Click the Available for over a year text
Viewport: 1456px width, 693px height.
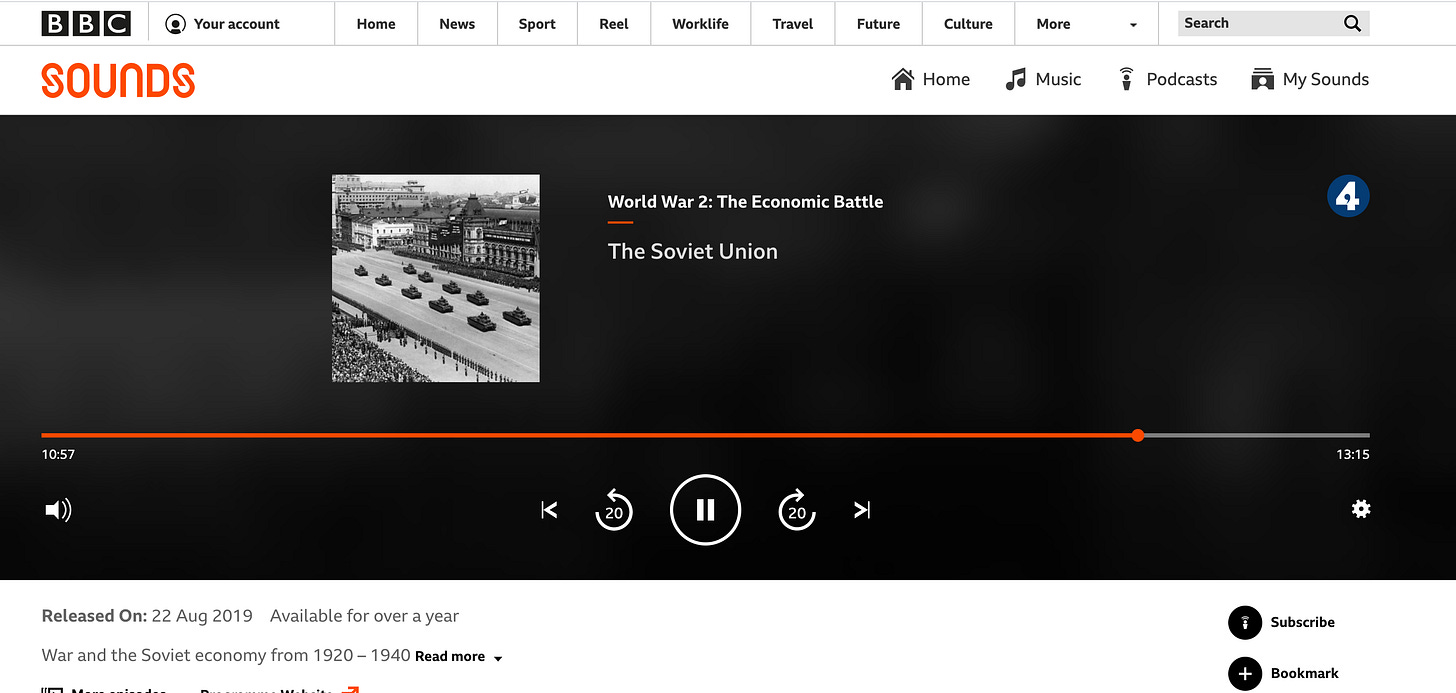[x=364, y=616]
